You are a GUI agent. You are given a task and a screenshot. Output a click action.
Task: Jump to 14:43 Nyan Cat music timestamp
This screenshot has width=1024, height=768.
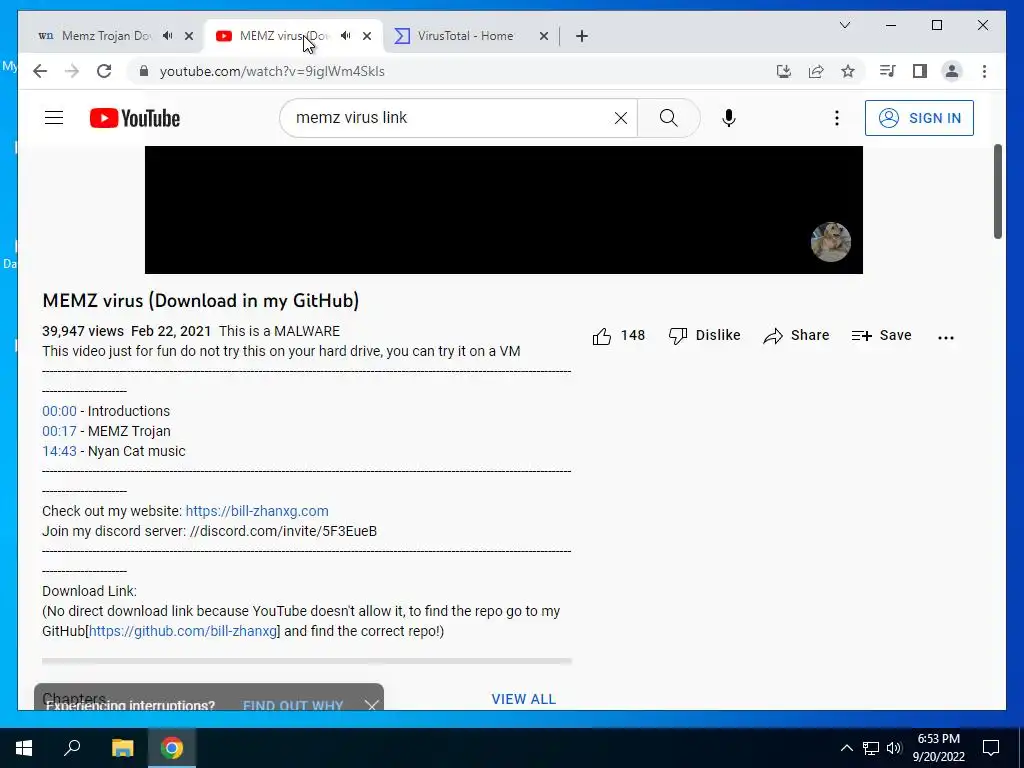tap(59, 451)
